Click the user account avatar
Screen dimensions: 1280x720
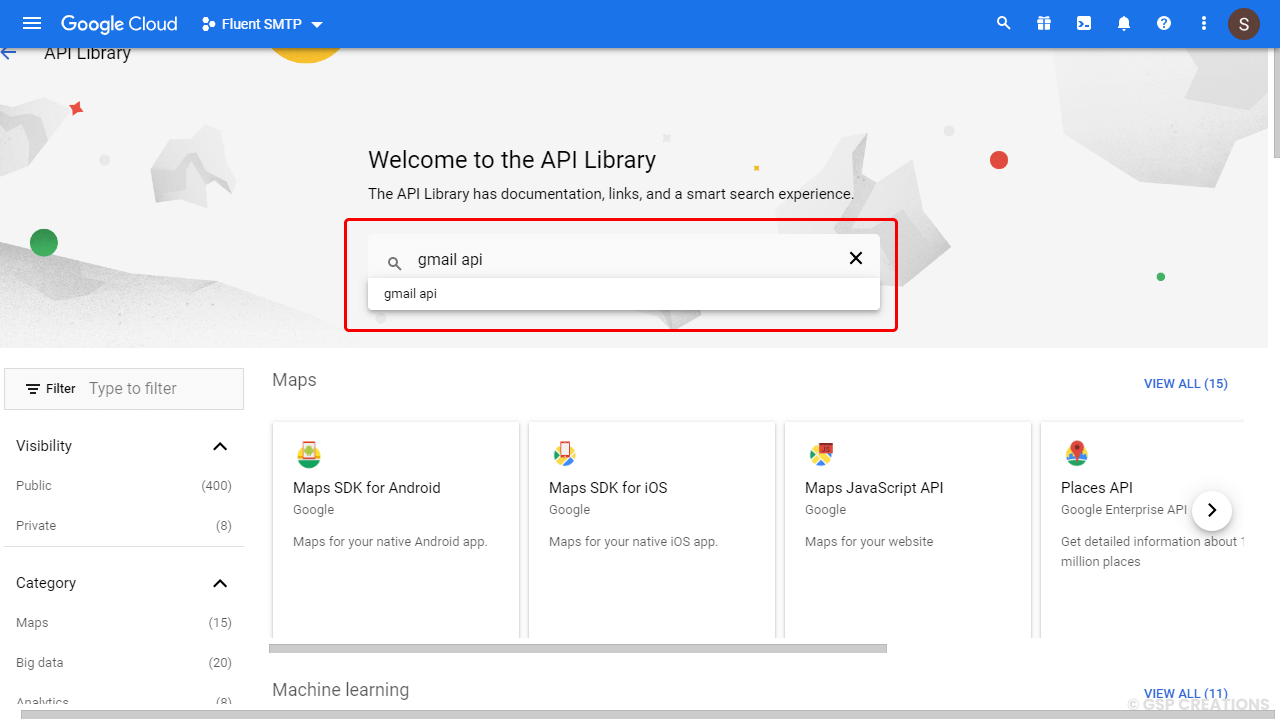[1244, 24]
